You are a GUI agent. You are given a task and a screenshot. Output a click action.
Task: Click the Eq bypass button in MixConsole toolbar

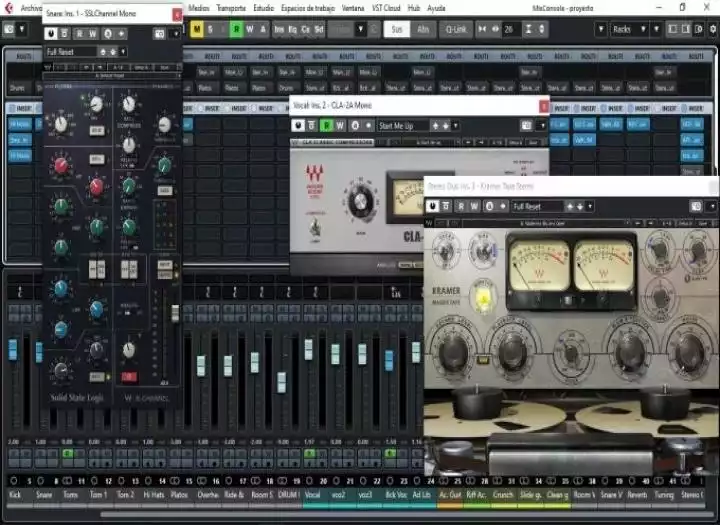click(x=292, y=29)
